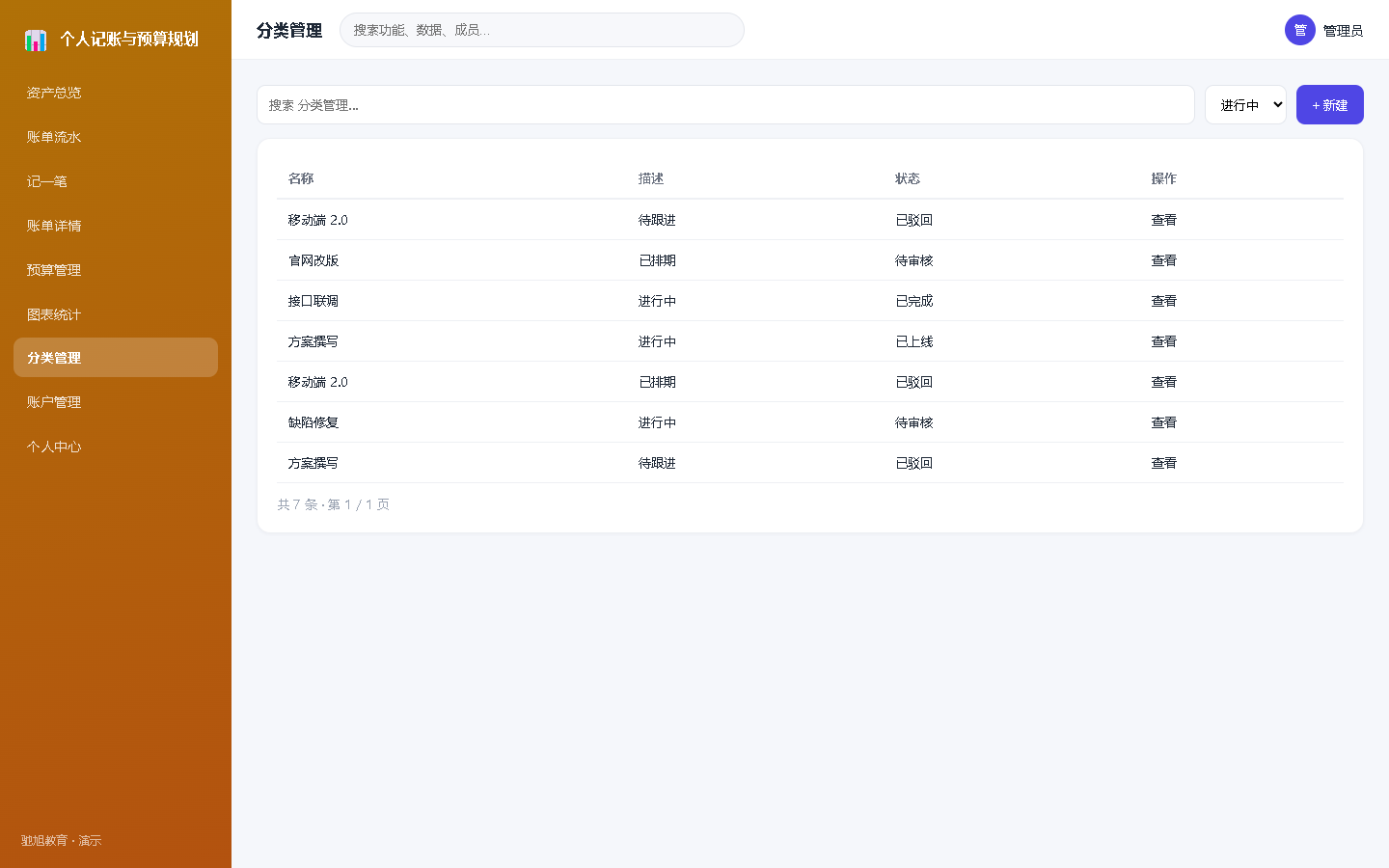The height and width of the screenshot is (868, 1389).
Task: Click the 驰旭教育 · 演示 footer text
Action: (62, 841)
